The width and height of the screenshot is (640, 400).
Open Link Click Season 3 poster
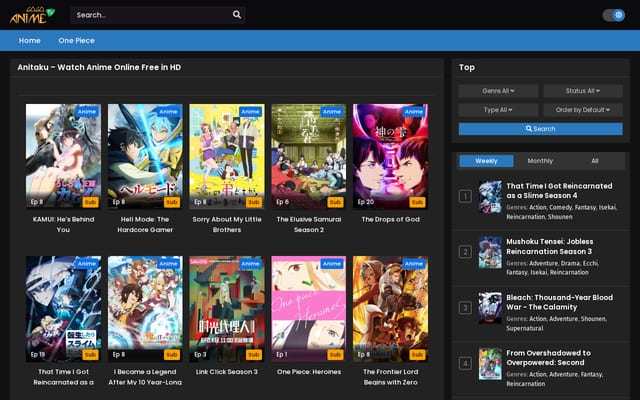(x=227, y=309)
